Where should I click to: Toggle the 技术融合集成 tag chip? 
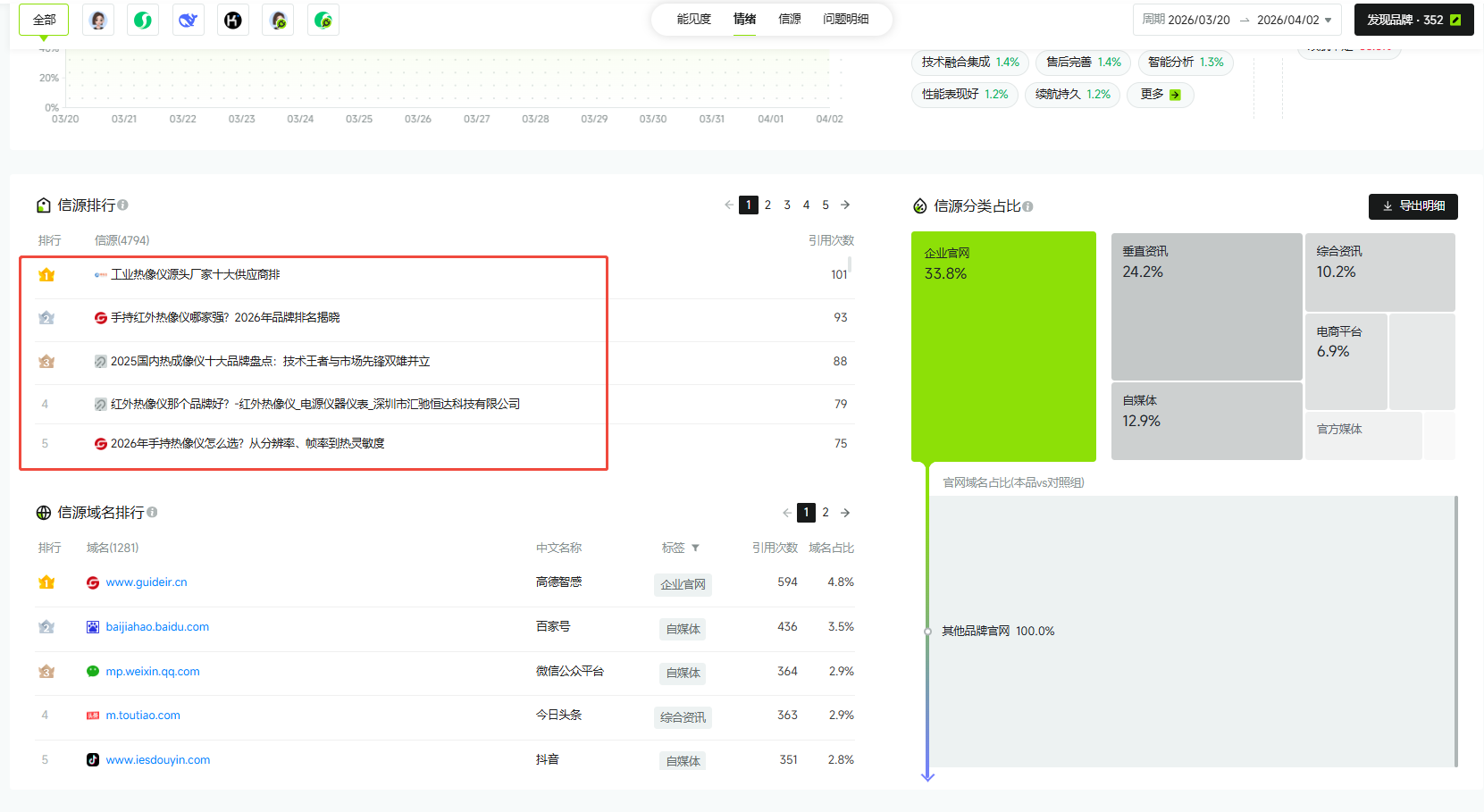(969, 63)
